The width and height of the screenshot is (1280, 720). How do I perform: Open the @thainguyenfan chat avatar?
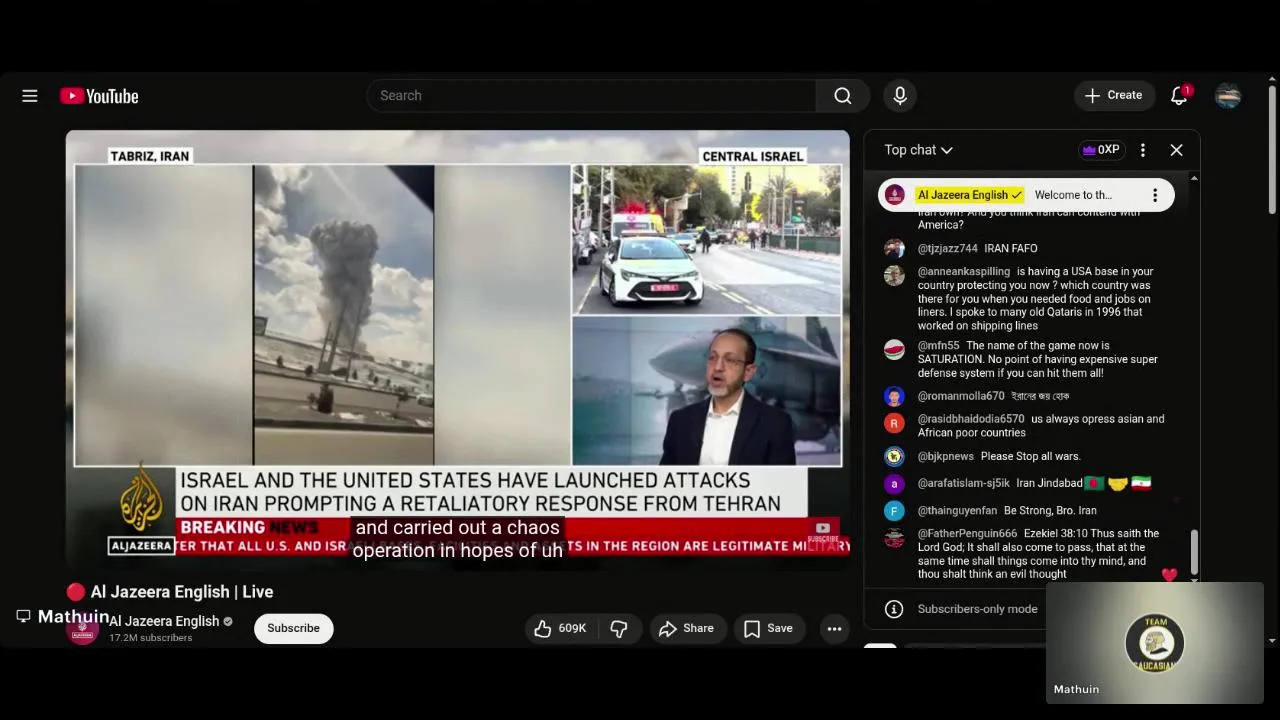tap(894, 511)
